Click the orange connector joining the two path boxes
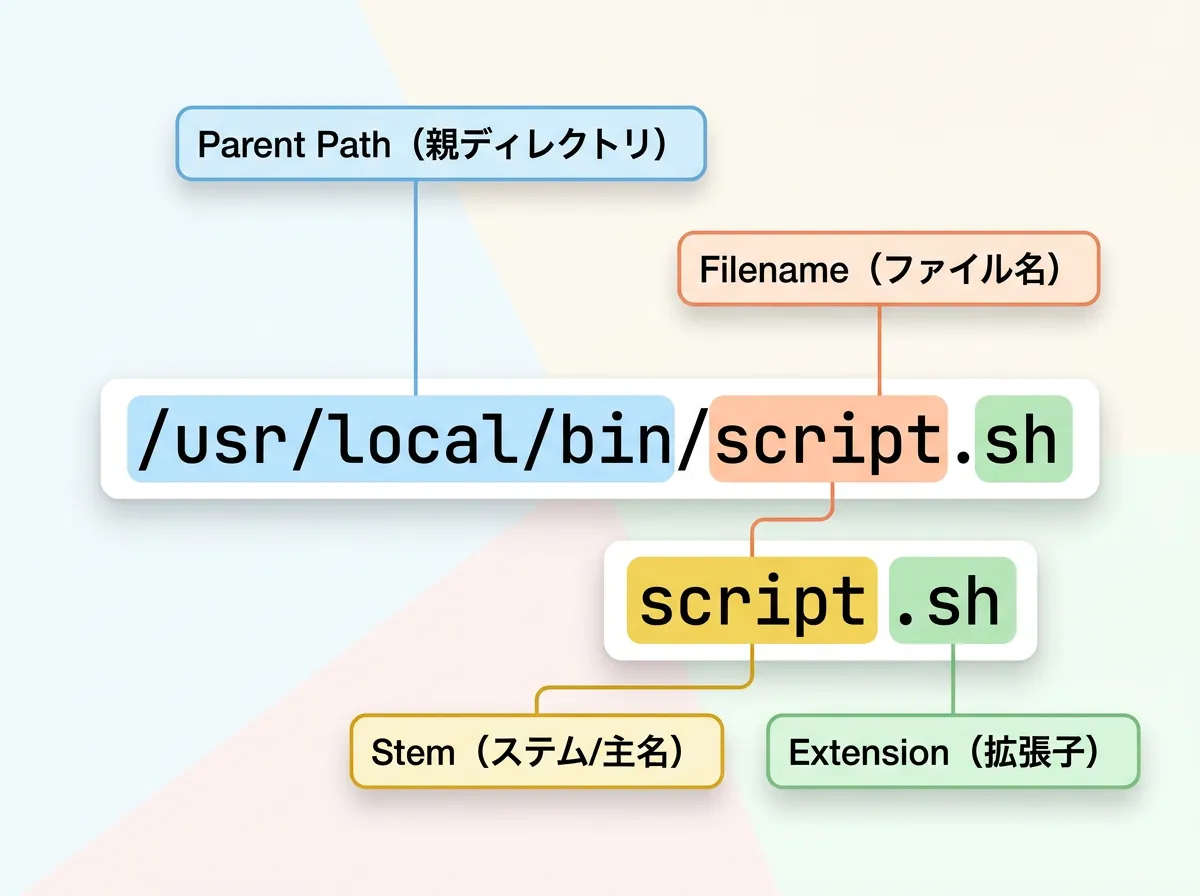This screenshot has width=1200, height=896. tap(790, 519)
